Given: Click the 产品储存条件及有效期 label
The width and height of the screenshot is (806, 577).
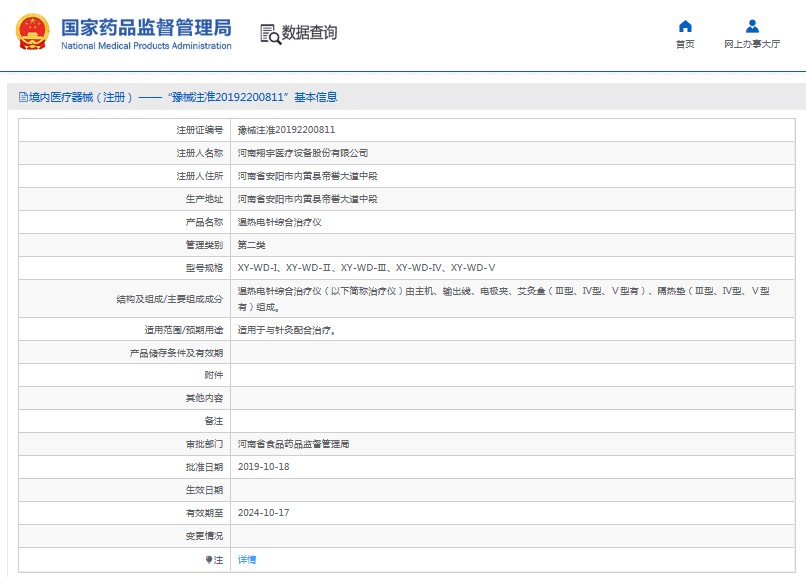Looking at the screenshot, I should [x=176, y=353].
